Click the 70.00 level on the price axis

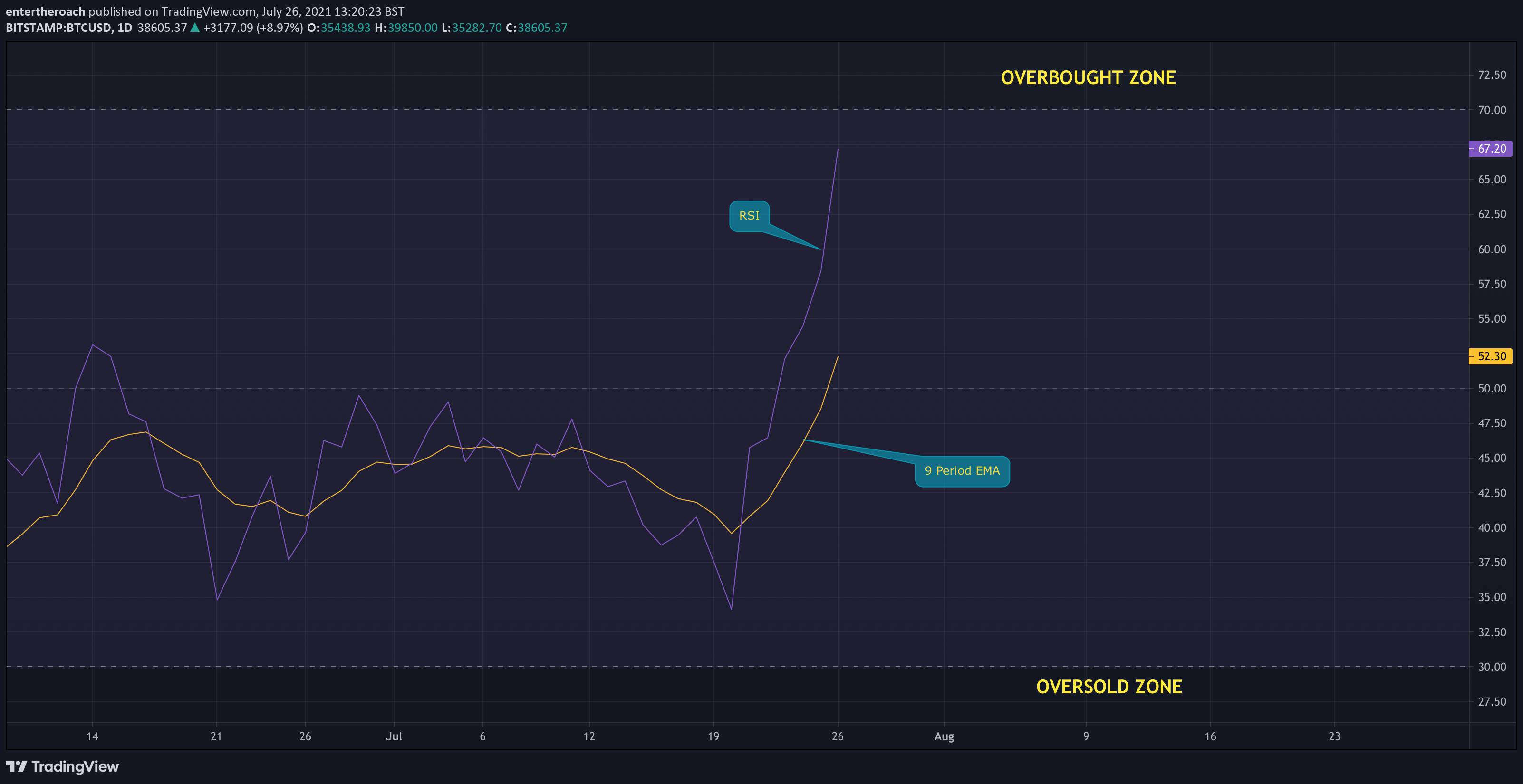(x=1492, y=110)
